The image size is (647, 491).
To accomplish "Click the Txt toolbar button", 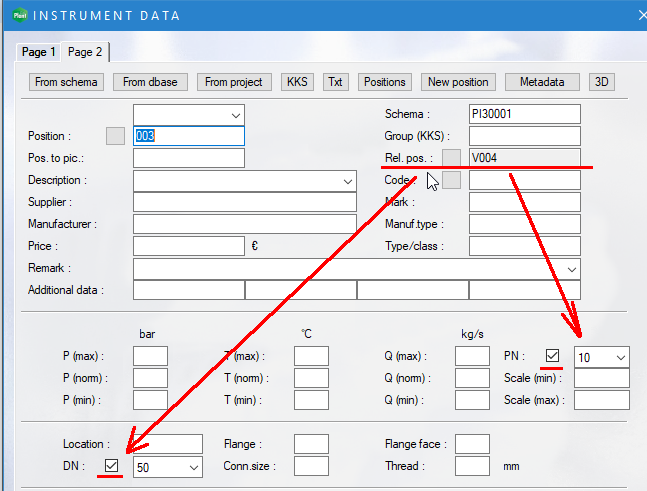I will coord(335,82).
